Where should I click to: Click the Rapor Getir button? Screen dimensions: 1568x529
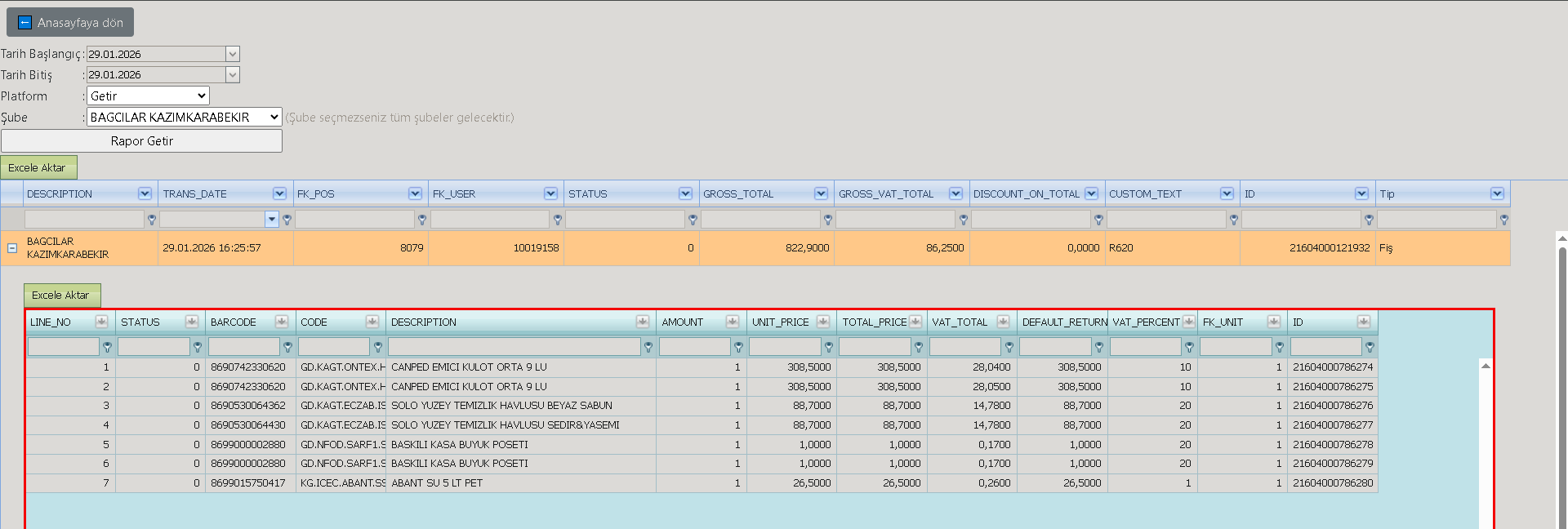tap(141, 141)
